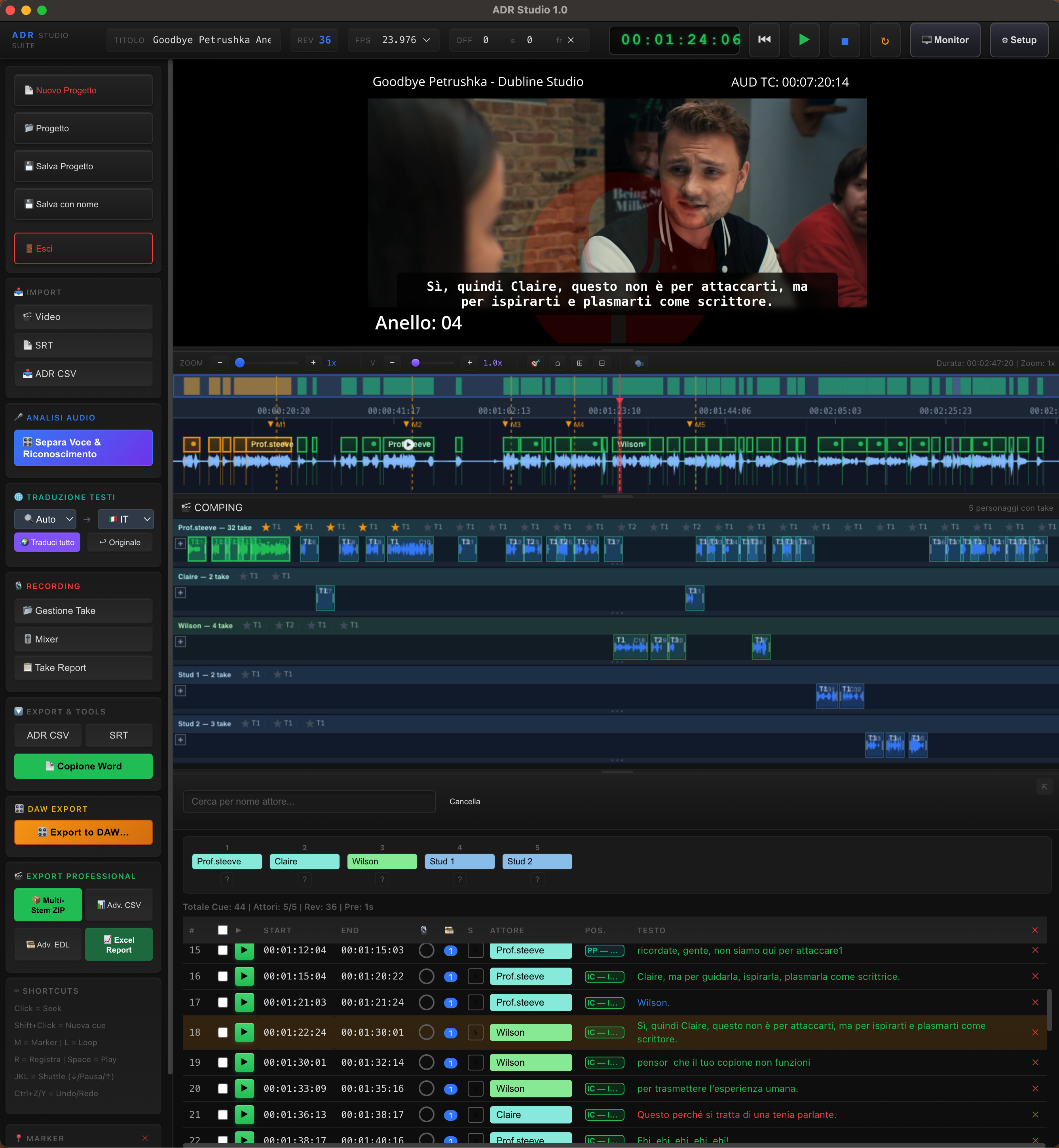Viewport: 1059px width, 1148px height.
Task: Click the speech bubble icon in timeline toolbar
Action: tap(639, 363)
